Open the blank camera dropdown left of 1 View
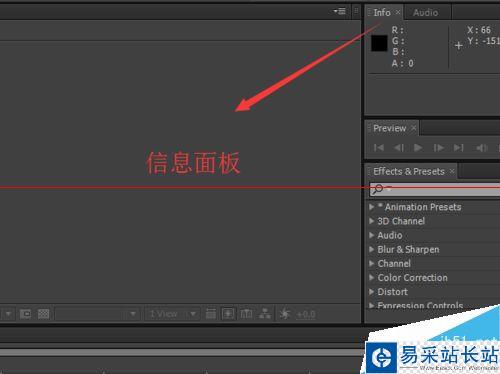Image resolution: width=500 pixels, height=374 pixels. pyautogui.click(x=96, y=314)
